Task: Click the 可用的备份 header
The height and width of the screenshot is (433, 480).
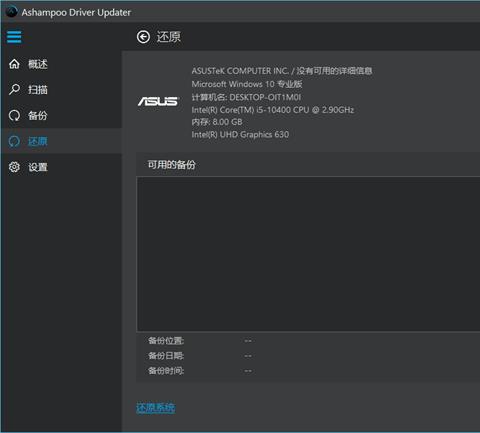Action: [x=171, y=165]
